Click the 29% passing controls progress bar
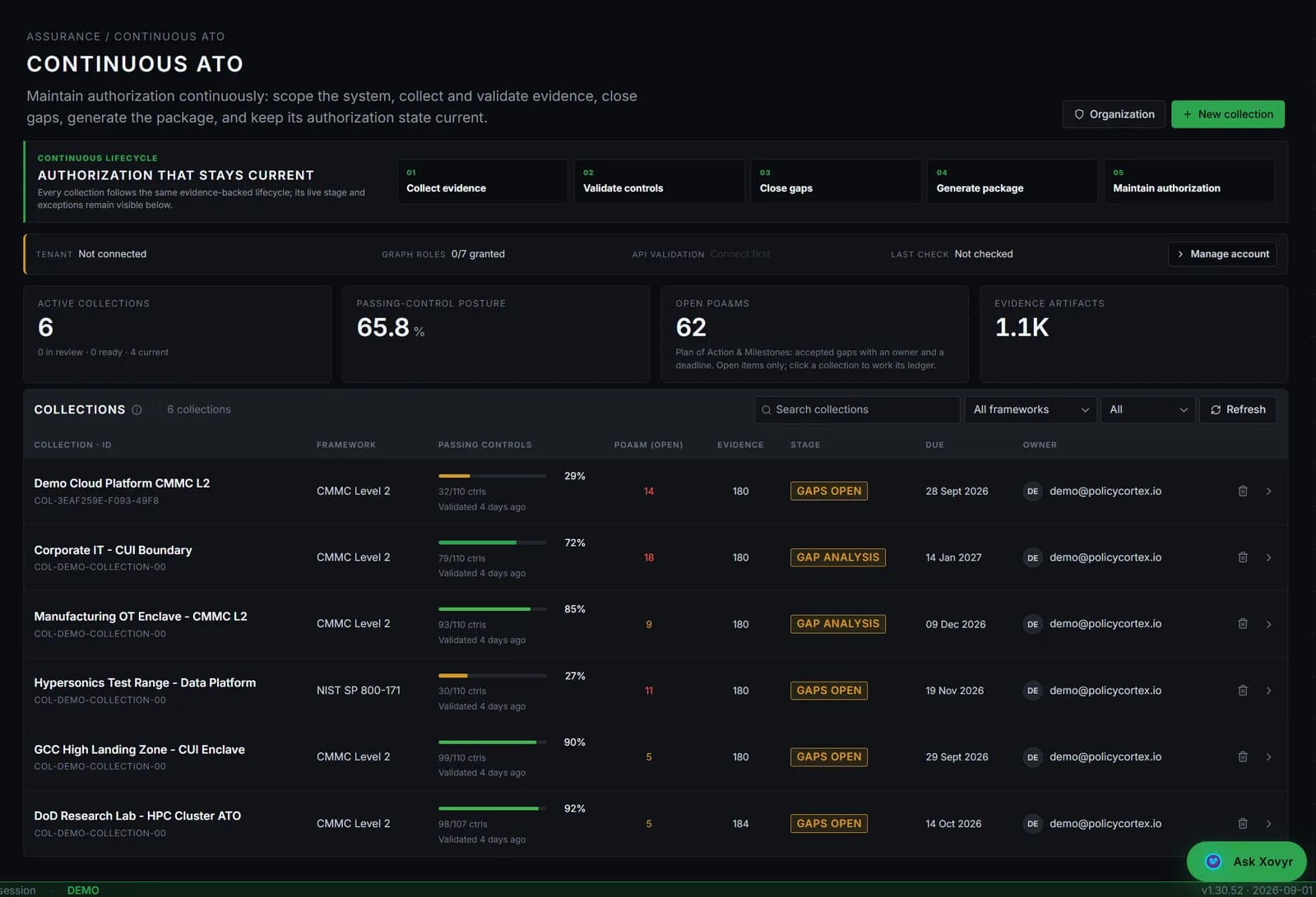The width and height of the screenshot is (1316, 897). point(492,476)
